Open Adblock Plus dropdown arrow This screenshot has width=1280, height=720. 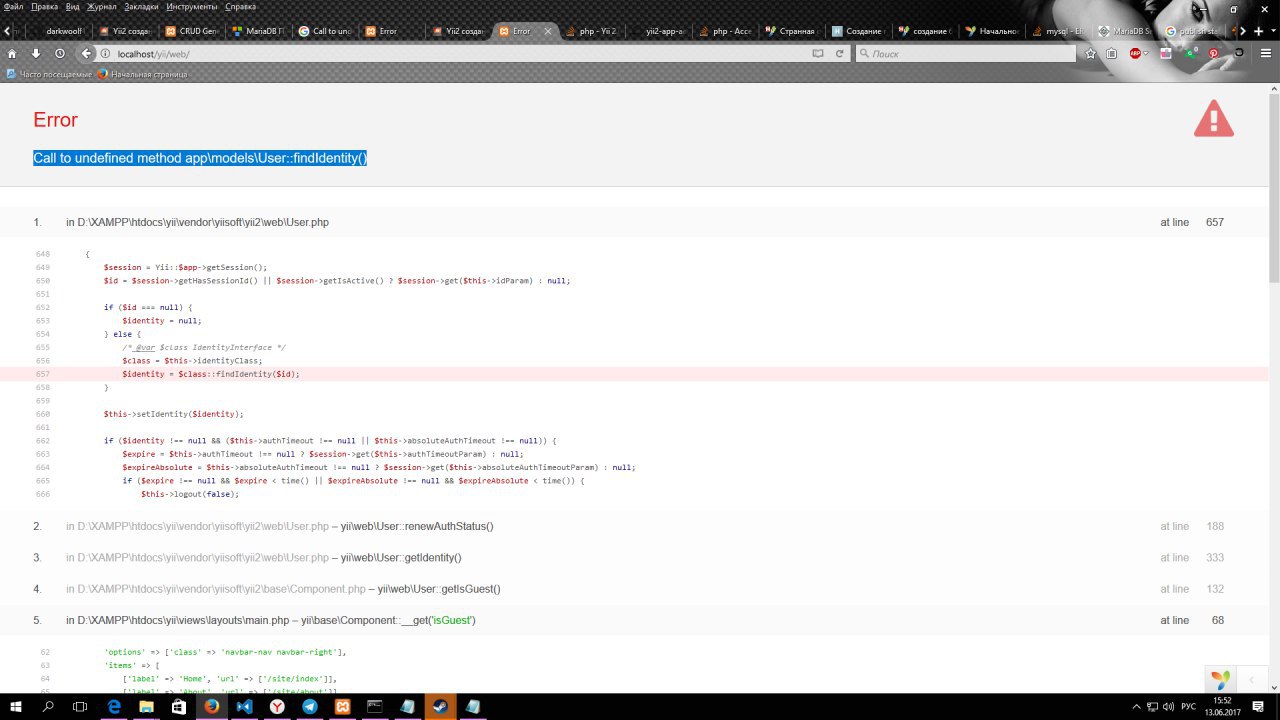(1148, 53)
